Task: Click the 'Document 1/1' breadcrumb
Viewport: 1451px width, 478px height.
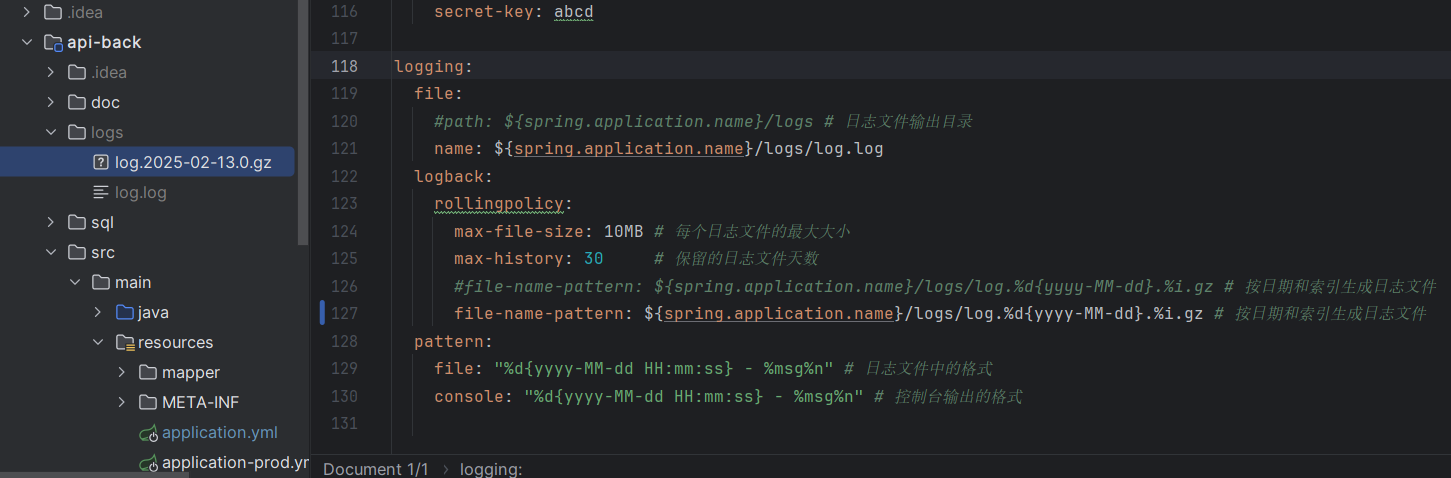Action: pos(375,469)
